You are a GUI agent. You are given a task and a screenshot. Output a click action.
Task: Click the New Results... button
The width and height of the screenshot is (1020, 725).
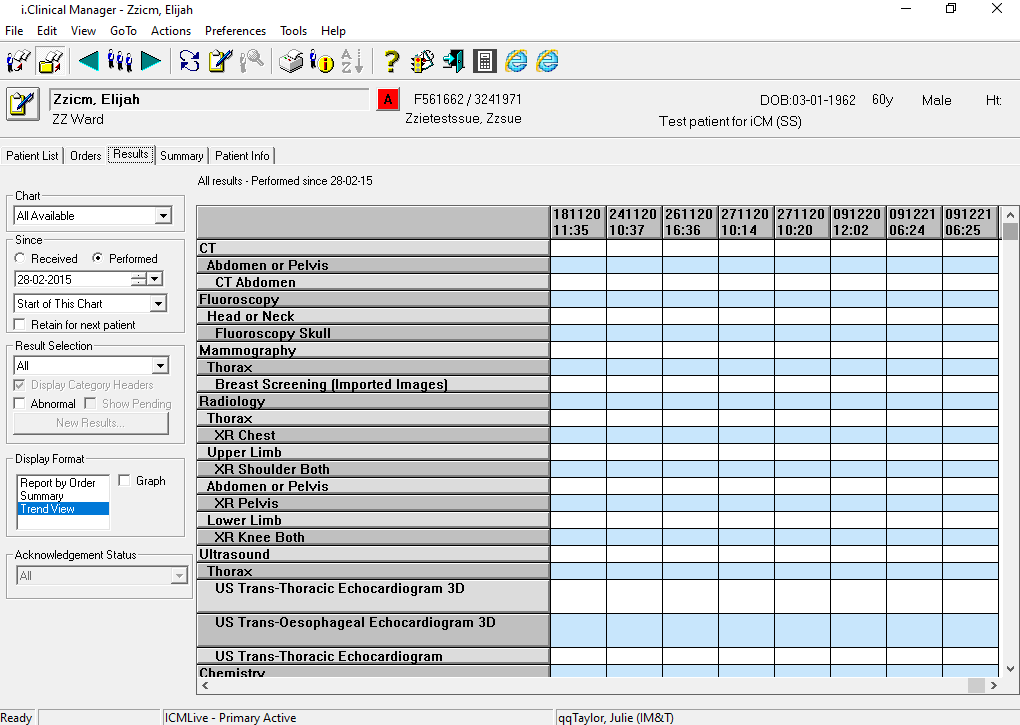click(90, 423)
